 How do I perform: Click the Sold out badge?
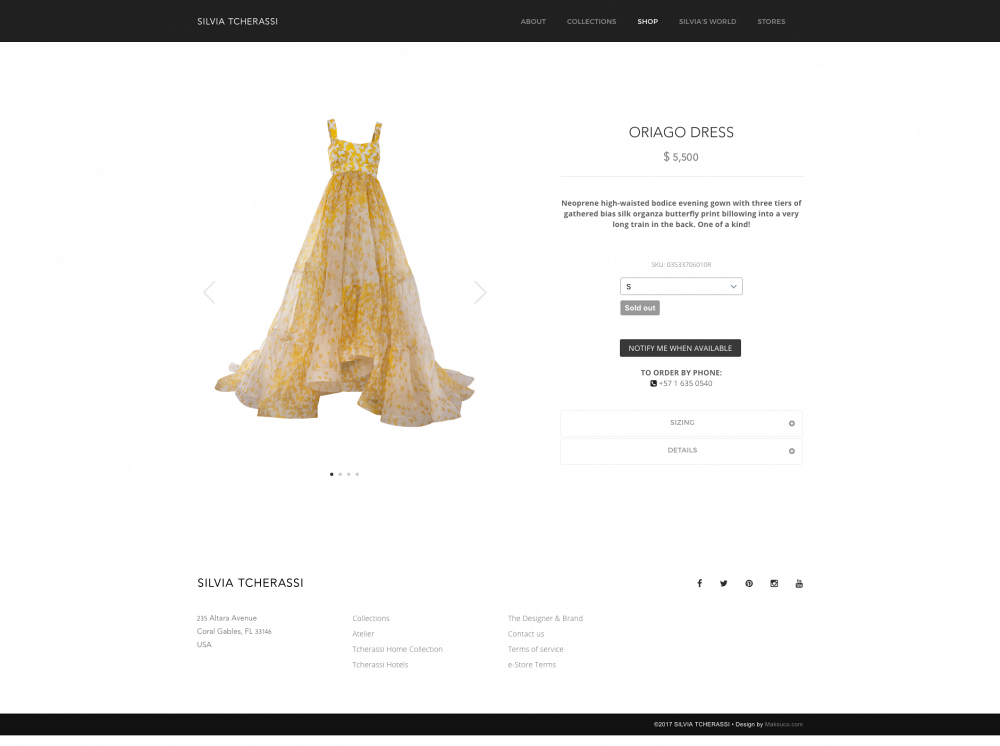640,308
